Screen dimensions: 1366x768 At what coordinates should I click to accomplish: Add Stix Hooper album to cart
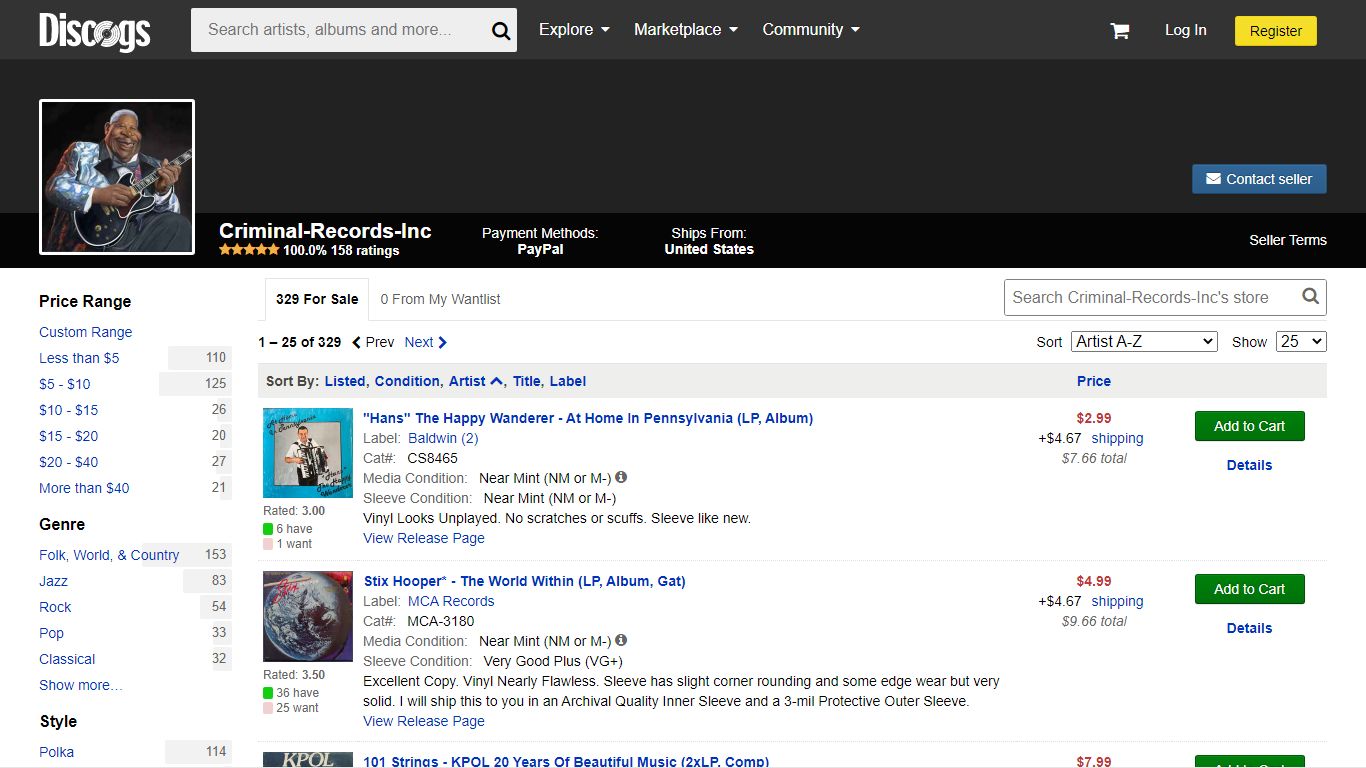tap(1249, 589)
